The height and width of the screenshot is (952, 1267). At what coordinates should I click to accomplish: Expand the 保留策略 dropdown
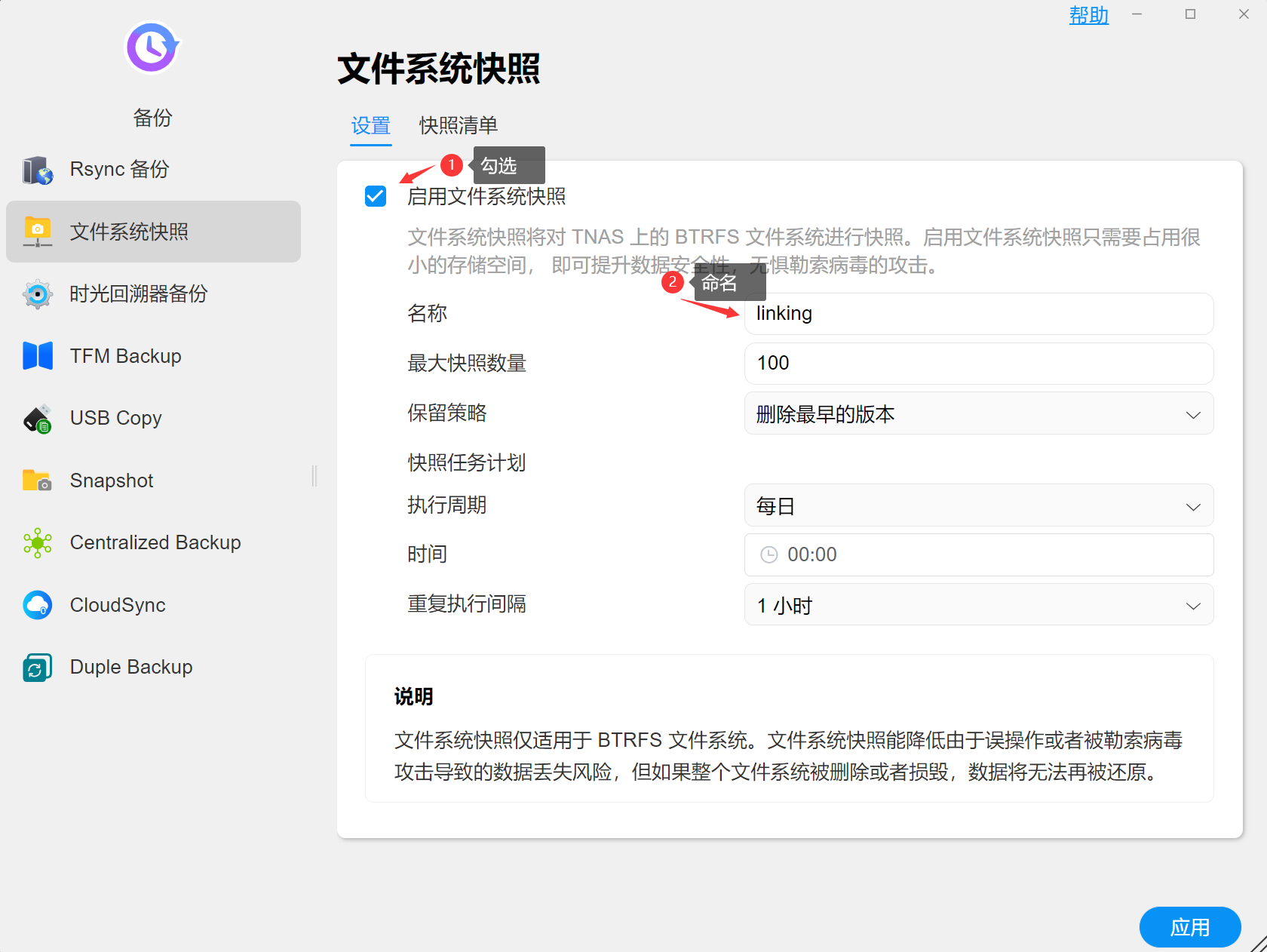click(x=978, y=414)
